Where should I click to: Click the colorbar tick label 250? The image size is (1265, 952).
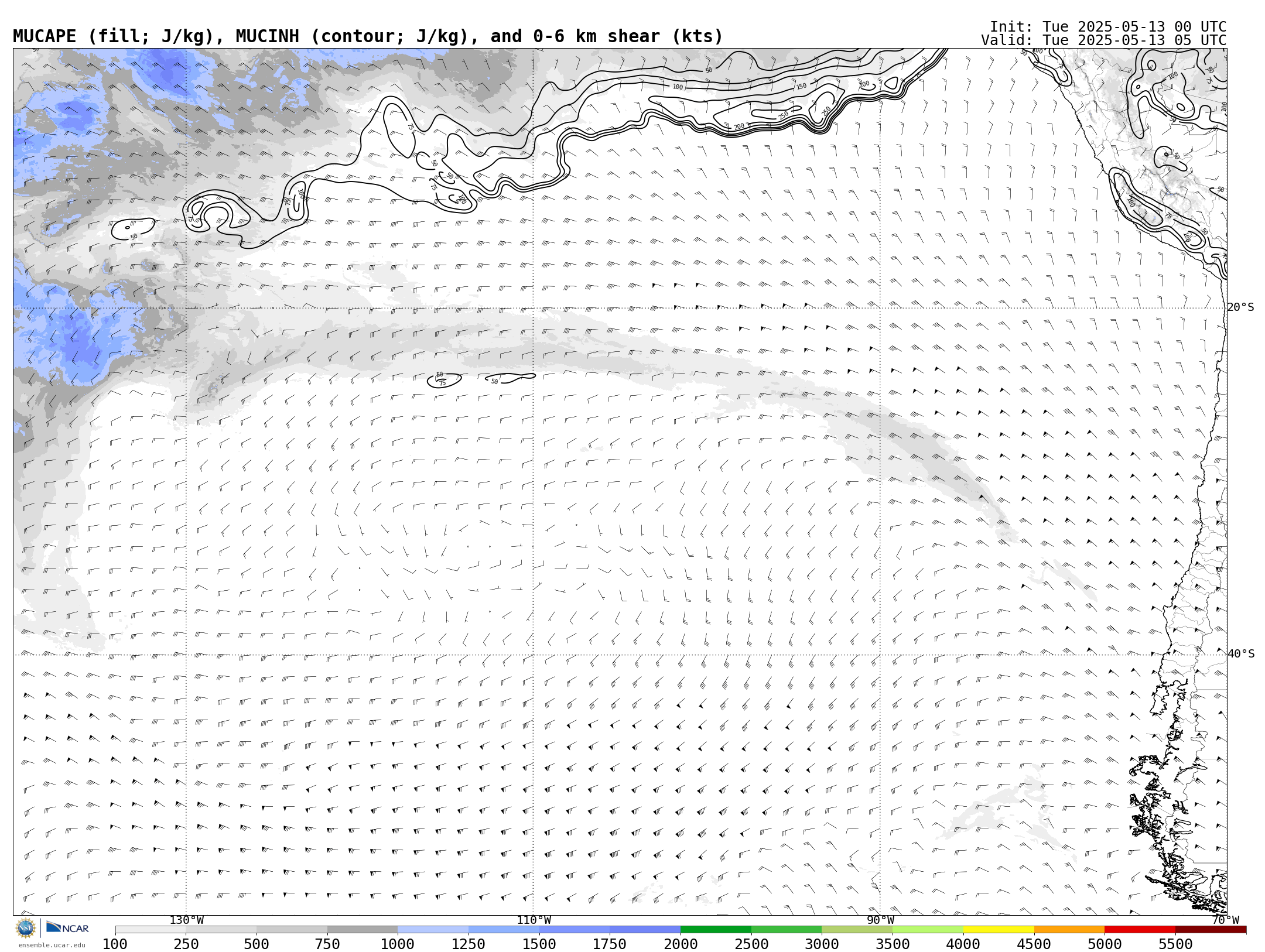pyautogui.click(x=186, y=944)
